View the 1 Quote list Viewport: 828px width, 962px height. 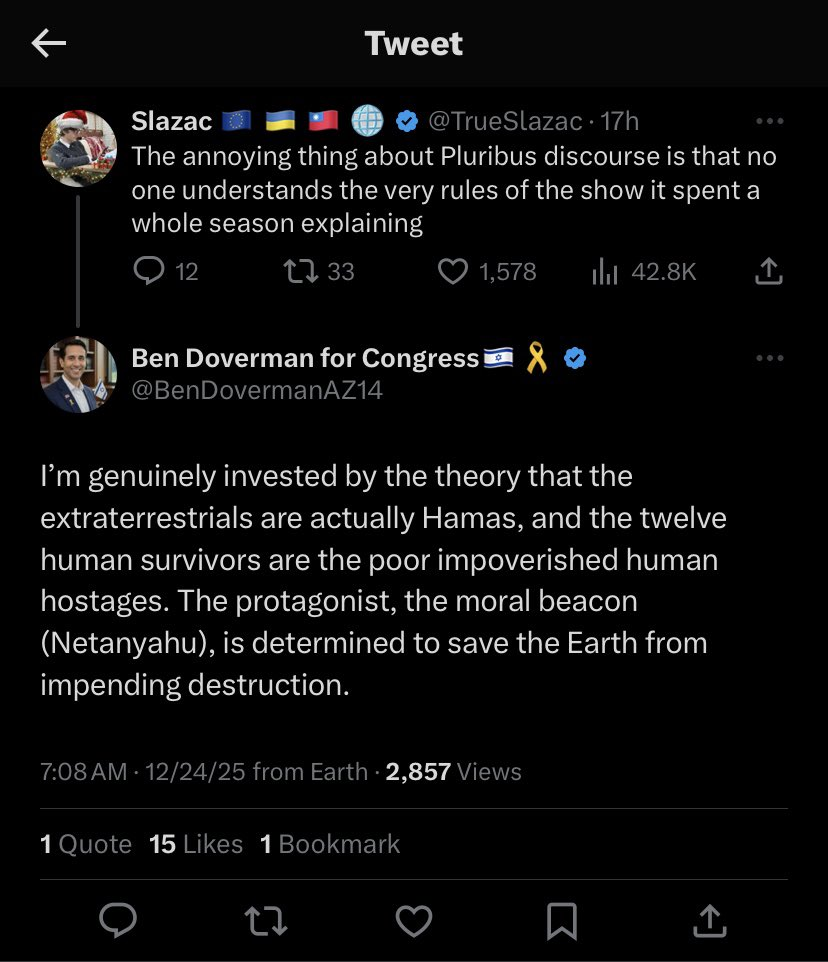[x=86, y=844]
